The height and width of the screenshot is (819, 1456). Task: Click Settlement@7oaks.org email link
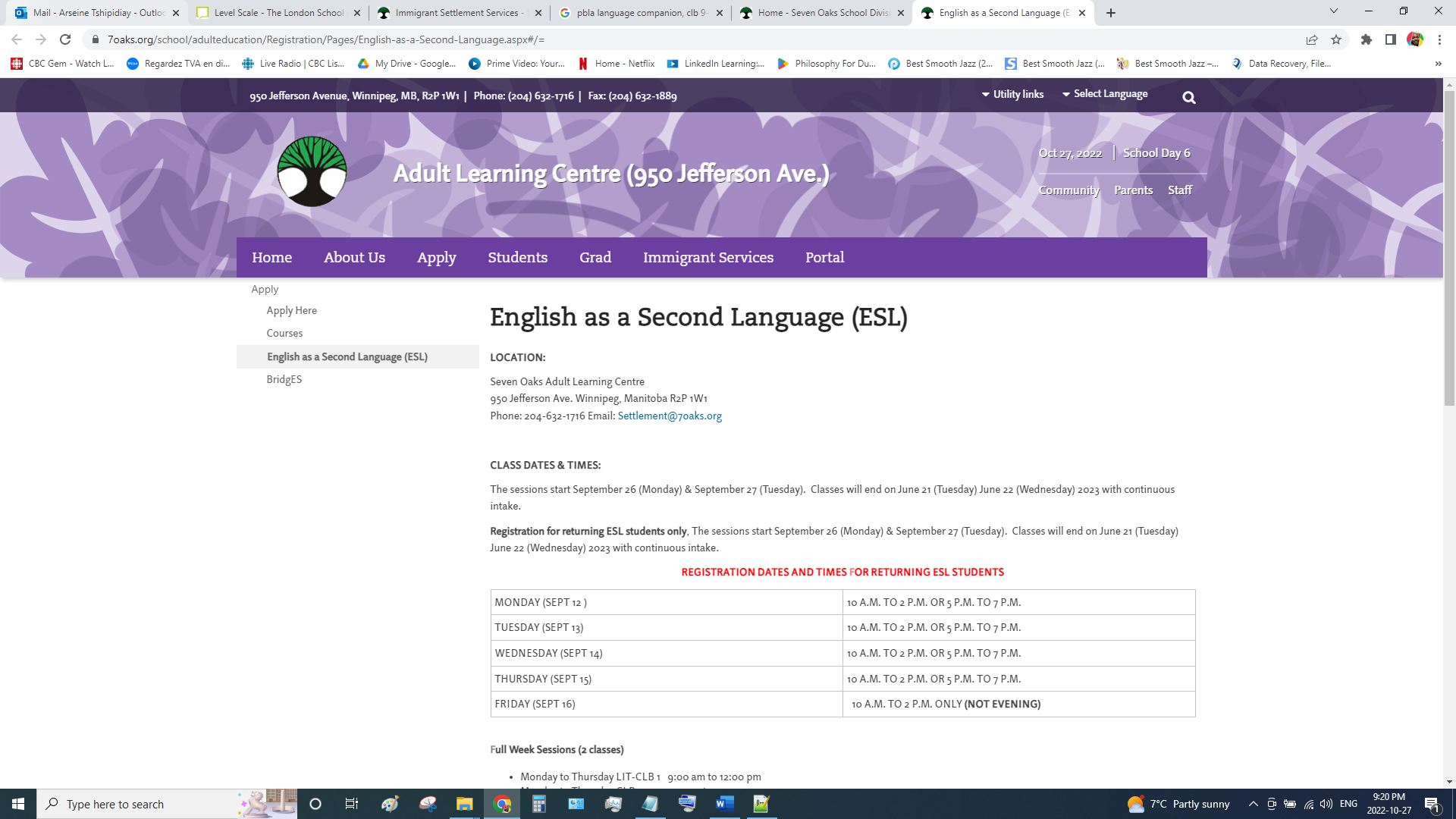pos(669,416)
